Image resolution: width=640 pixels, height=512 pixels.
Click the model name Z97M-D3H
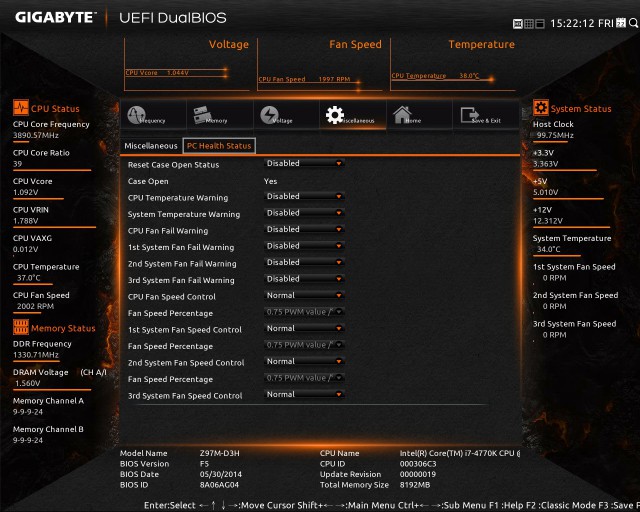point(220,453)
